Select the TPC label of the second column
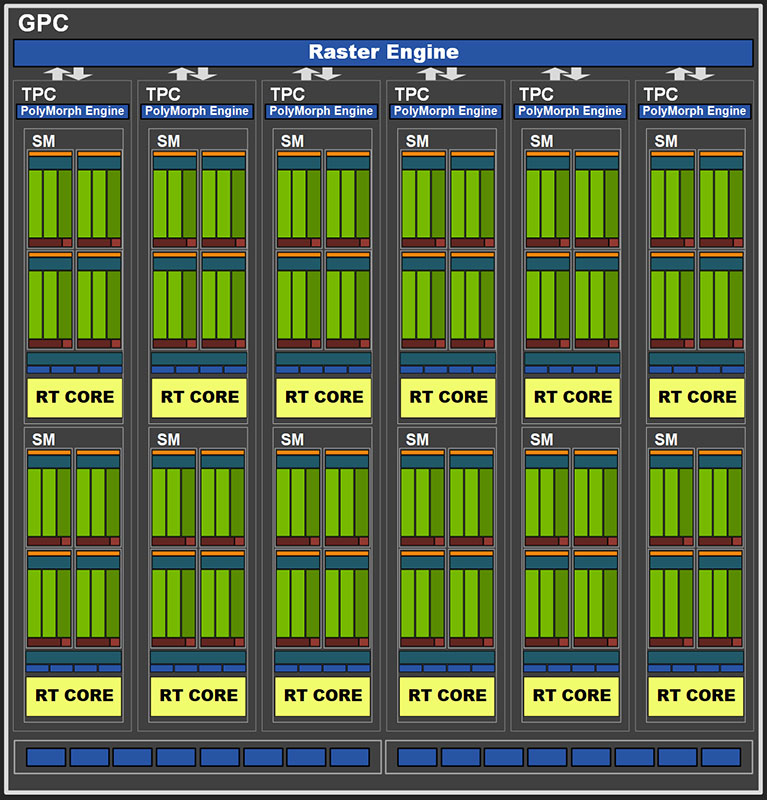The image size is (767, 800). coord(163,94)
